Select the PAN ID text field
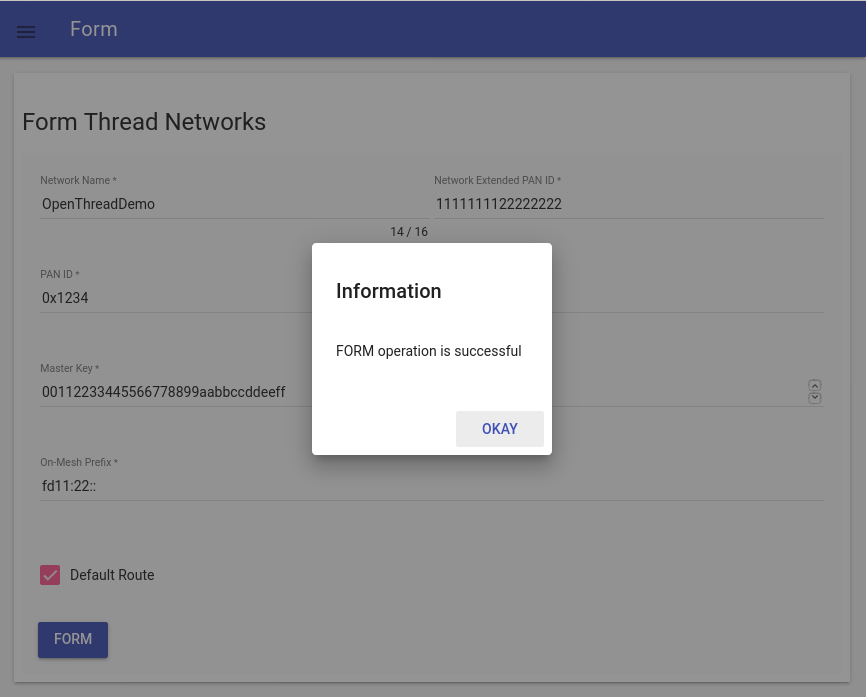Image resolution: width=866 pixels, height=697 pixels. pos(170,298)
